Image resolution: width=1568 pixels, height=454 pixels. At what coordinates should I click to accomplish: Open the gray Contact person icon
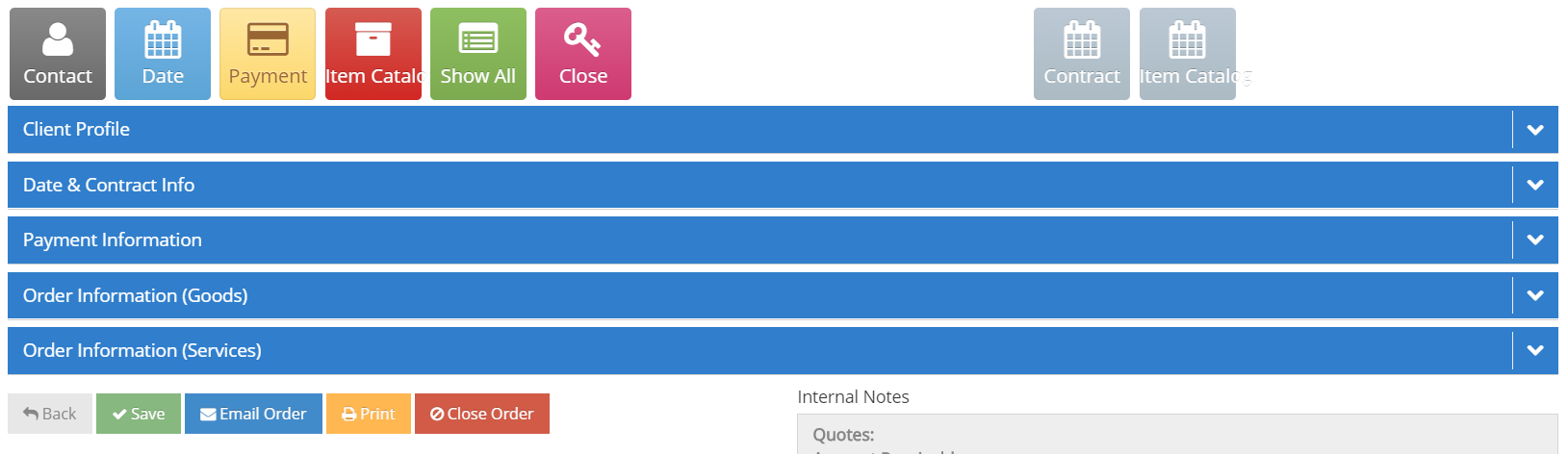pyautogui.click(x=58, y=54)
